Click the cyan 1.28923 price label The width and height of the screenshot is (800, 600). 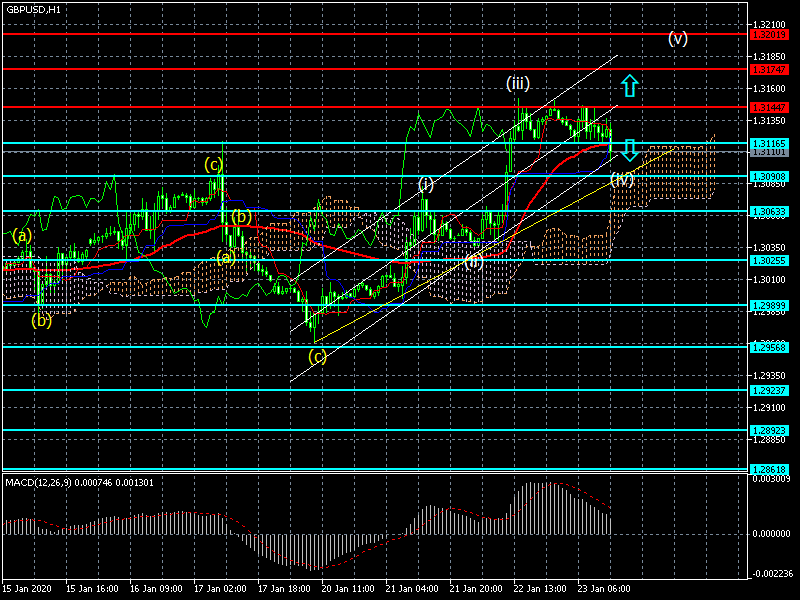(769, 431)
